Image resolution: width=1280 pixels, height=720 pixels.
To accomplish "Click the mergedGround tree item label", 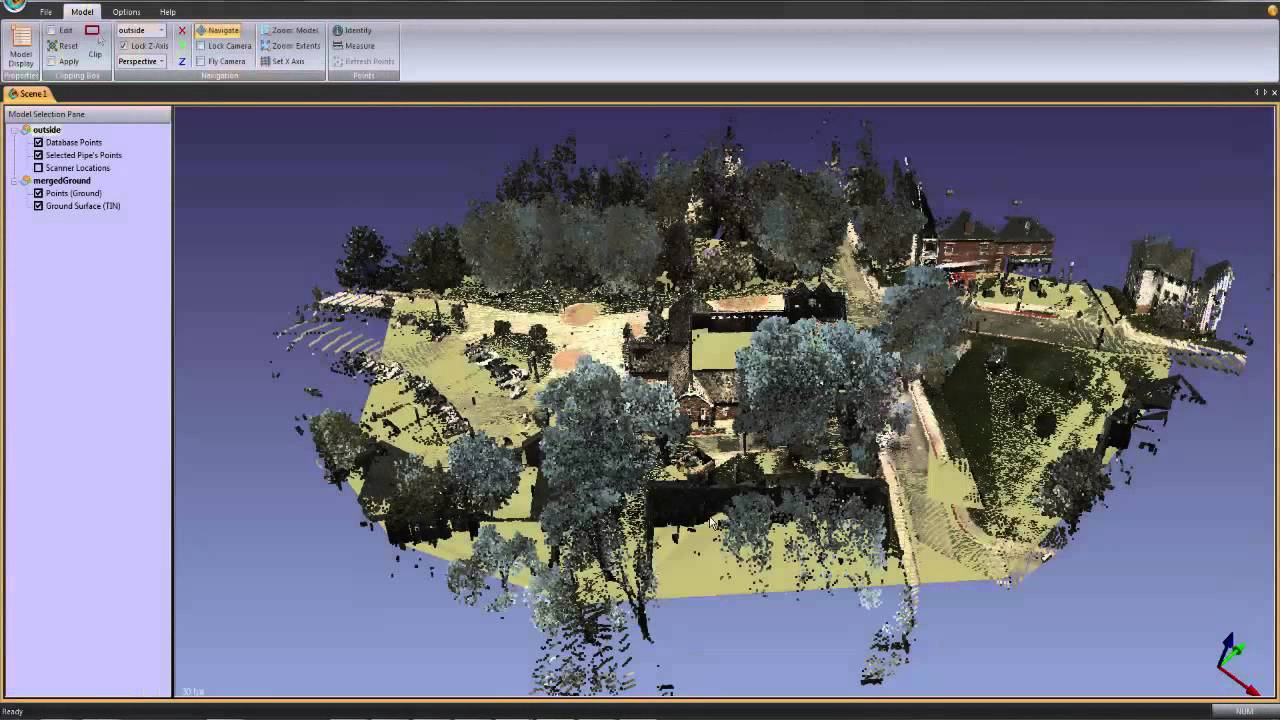I will (62, 181).
